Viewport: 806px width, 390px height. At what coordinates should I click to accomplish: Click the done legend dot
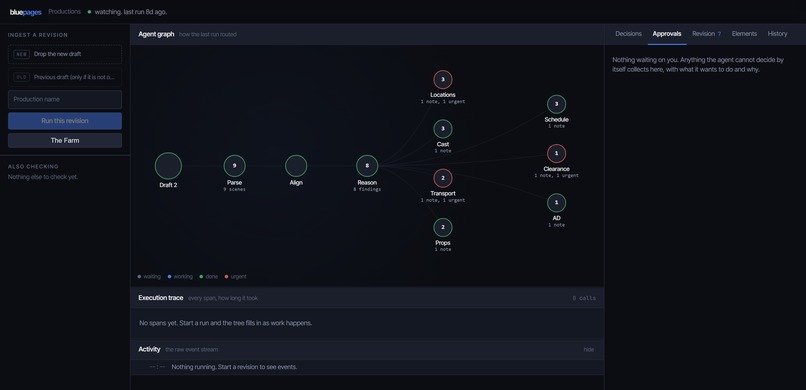201,276
